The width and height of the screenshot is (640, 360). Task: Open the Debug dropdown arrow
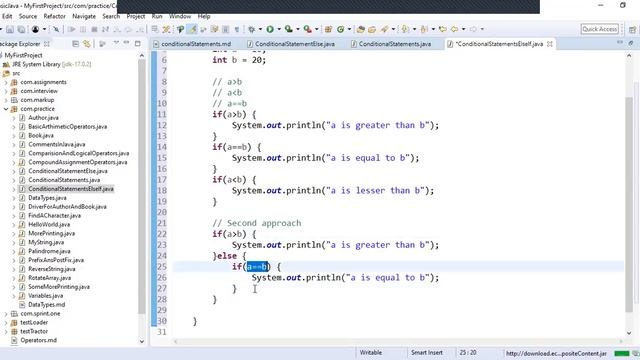pyautogui.click(x=260, y=29)
